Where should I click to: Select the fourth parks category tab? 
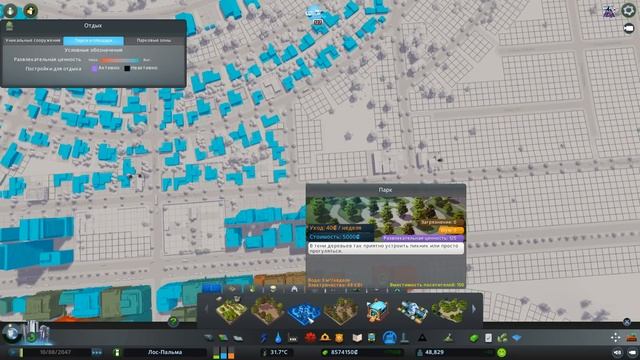click(273, 289)
